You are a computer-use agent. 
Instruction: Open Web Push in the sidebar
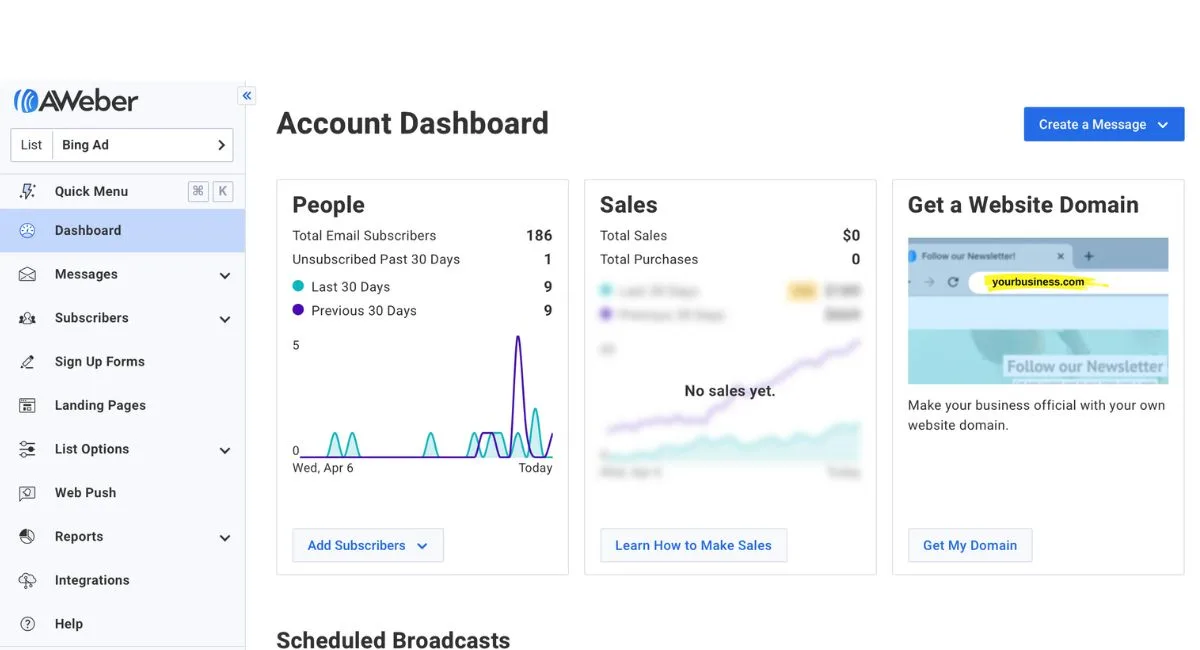point(122,493)
